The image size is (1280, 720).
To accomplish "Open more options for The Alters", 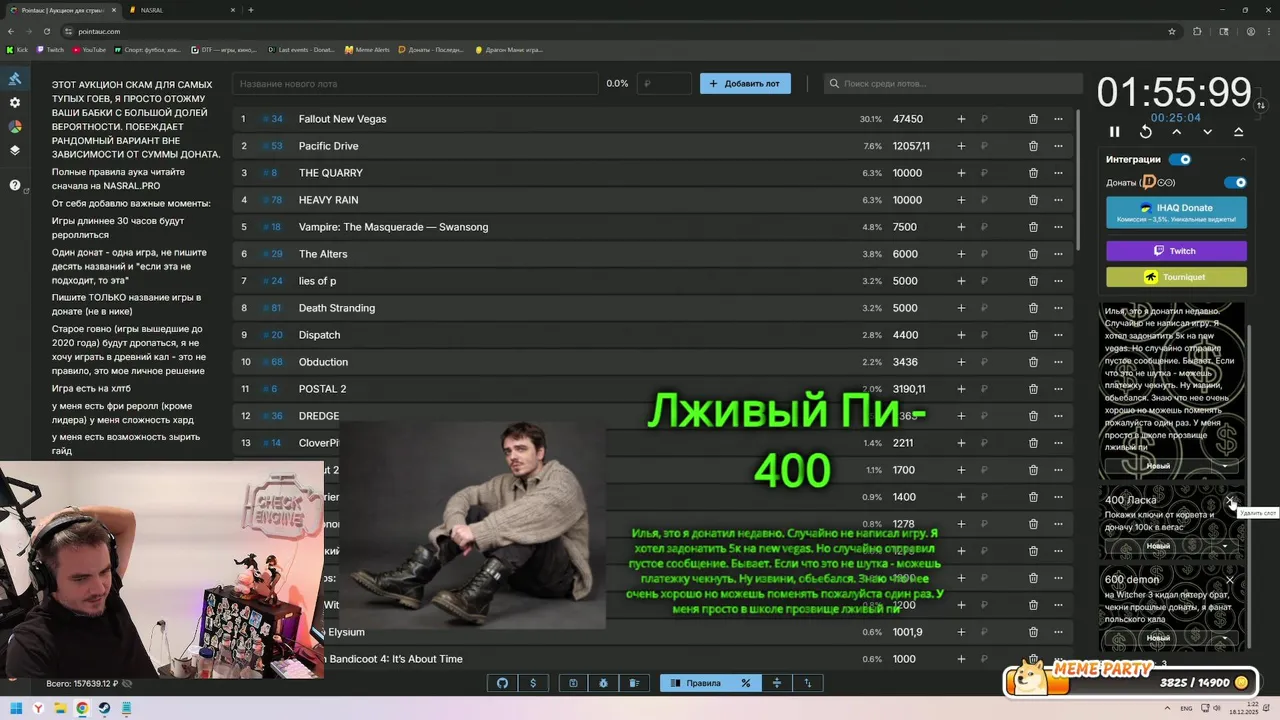I will (1058, 254).
